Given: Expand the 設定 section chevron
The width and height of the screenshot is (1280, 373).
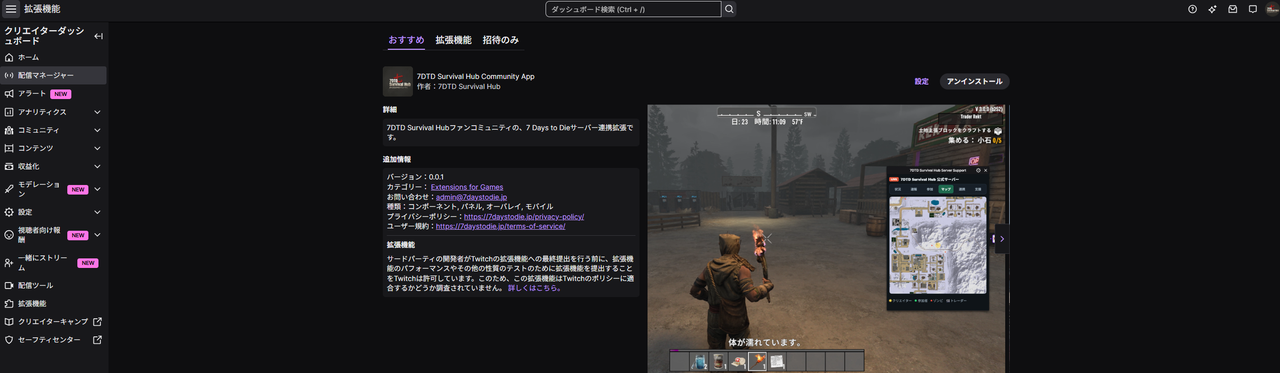Looking at the screenshot, I should coord(97,212).
